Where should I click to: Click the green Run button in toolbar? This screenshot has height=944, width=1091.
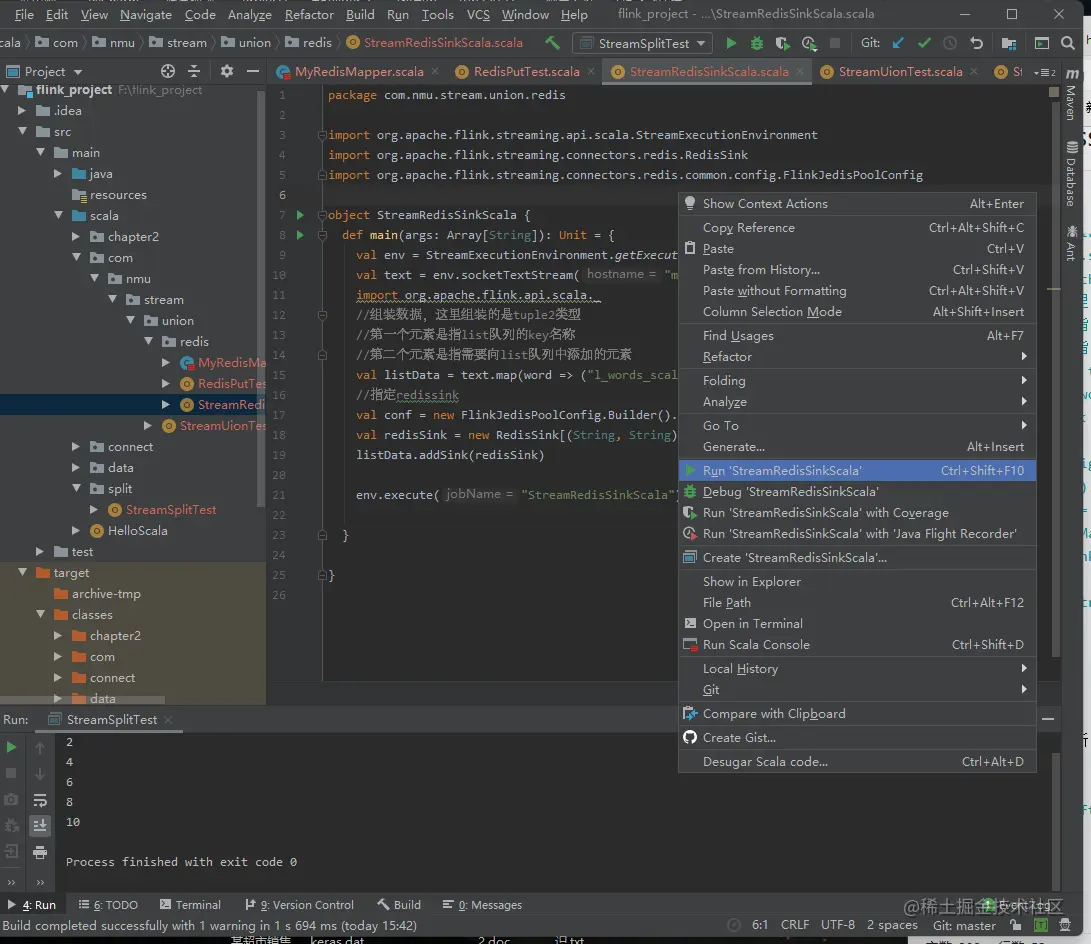point(731,43)
